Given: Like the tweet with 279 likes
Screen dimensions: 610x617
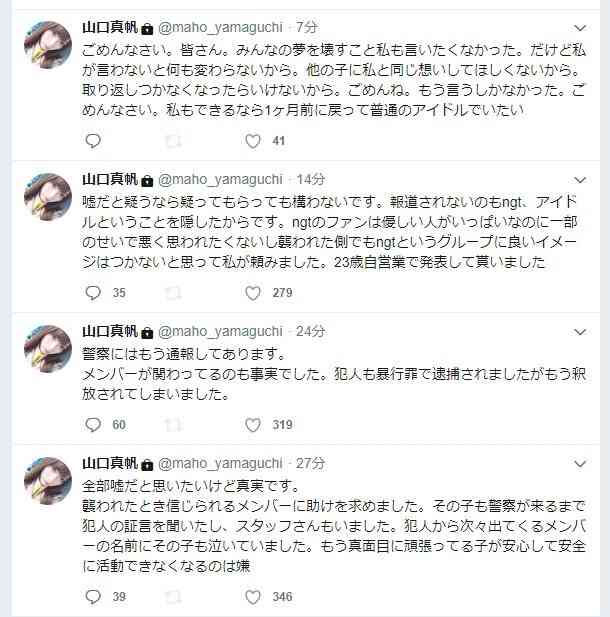Looking at the screenshot, I should tap(253, 293).
